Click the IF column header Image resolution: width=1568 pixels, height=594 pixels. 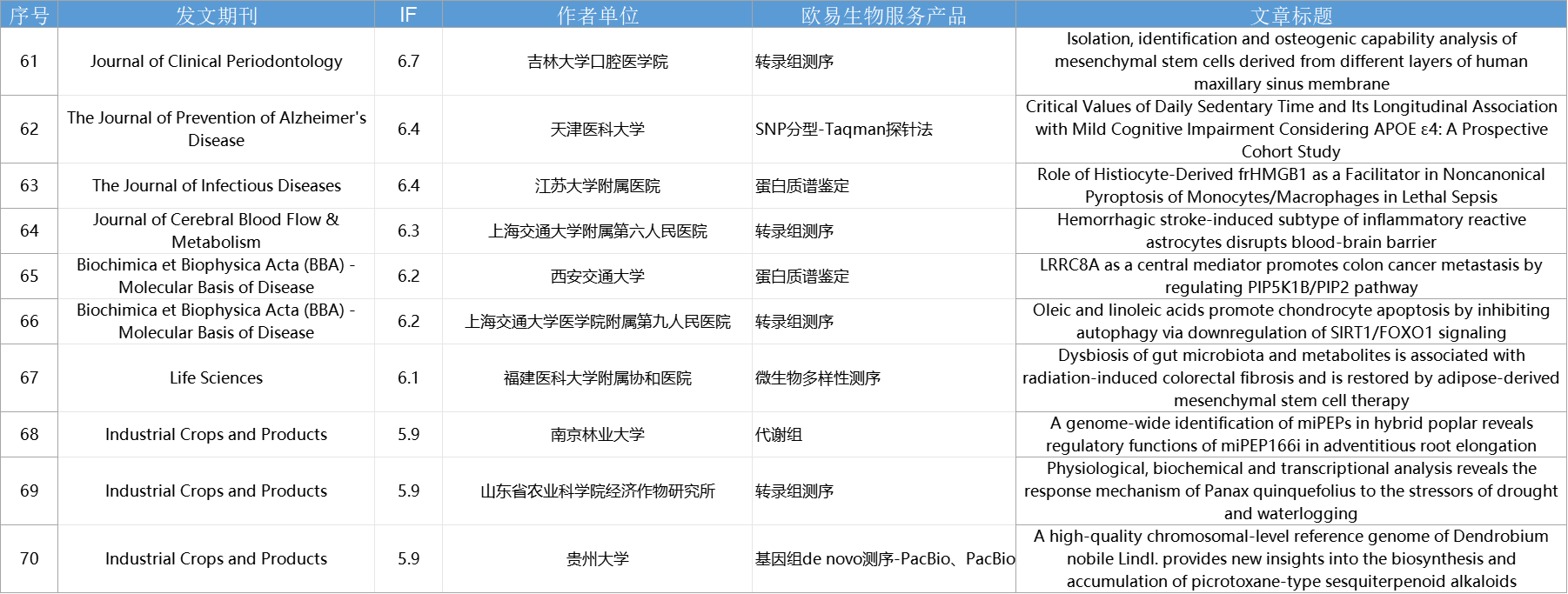[408, 16]
